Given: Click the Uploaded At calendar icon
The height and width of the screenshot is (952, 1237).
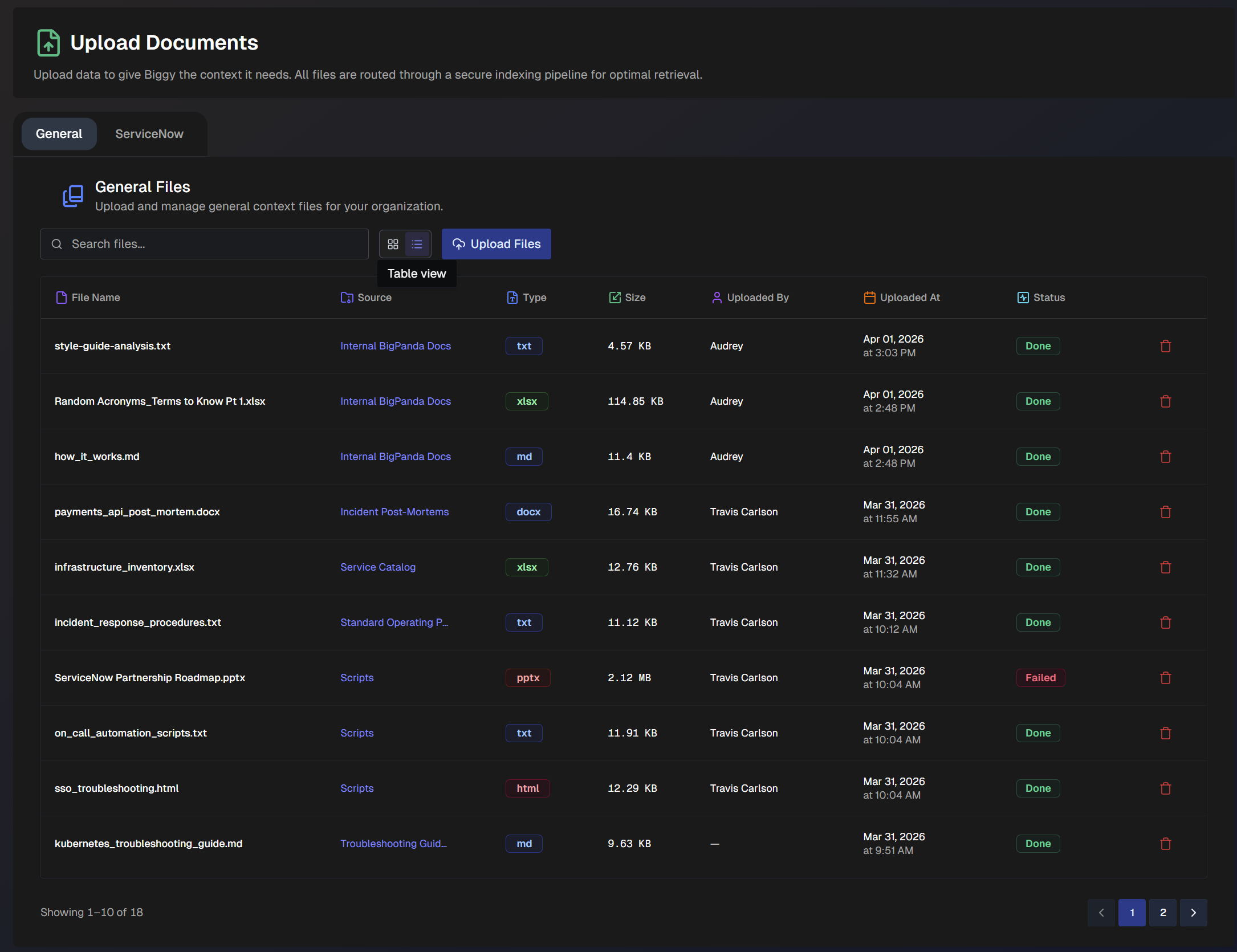Looking at the screenshot, I should [869, 297].
